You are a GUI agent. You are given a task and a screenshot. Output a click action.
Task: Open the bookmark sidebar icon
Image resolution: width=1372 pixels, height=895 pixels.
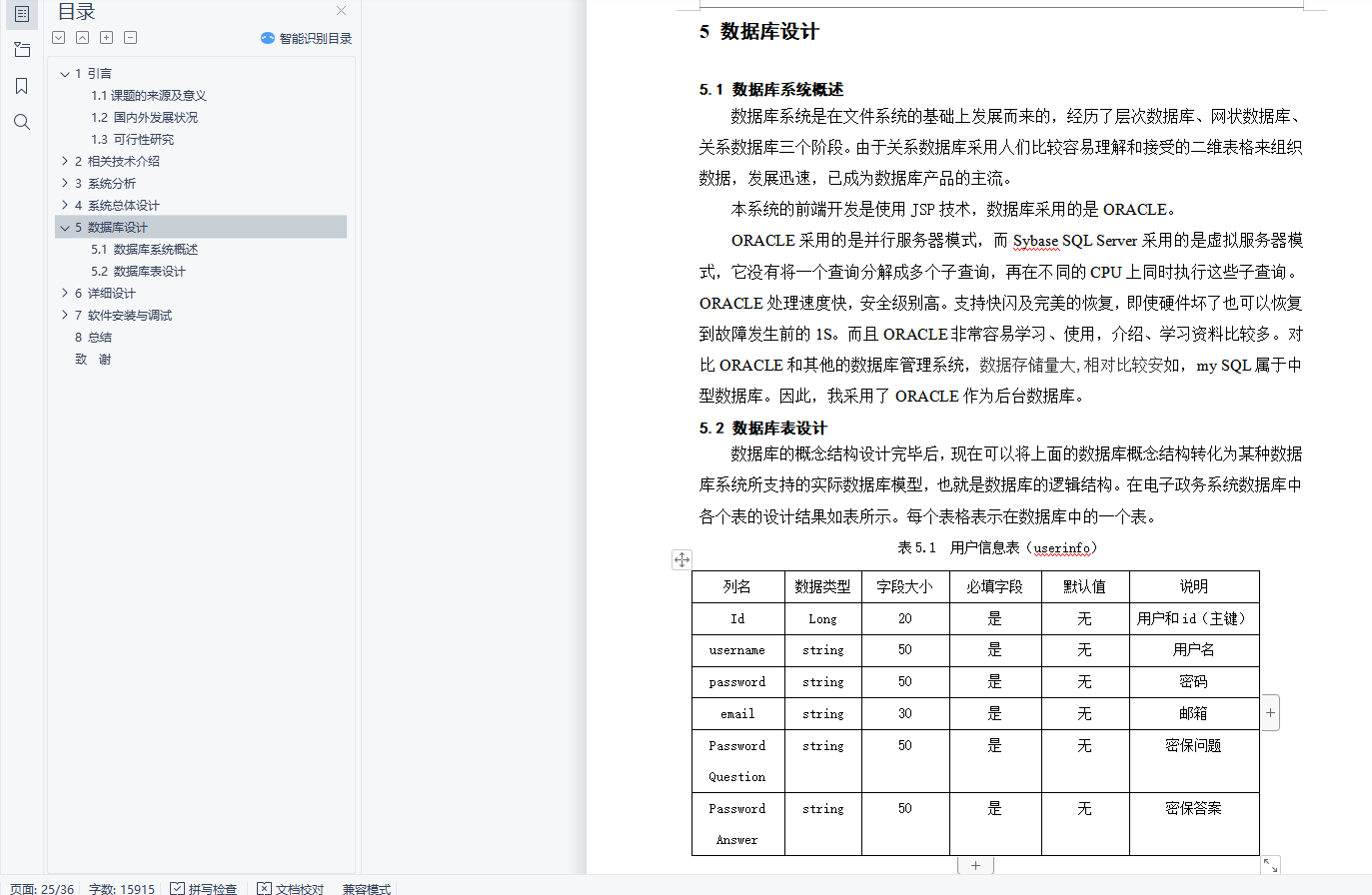click(21, 86)
